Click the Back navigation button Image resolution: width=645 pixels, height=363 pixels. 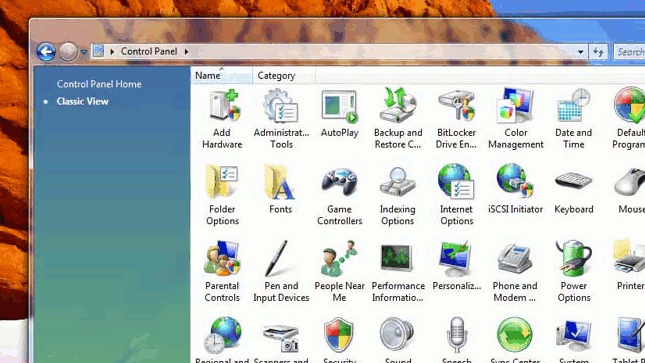pos(46,52)
